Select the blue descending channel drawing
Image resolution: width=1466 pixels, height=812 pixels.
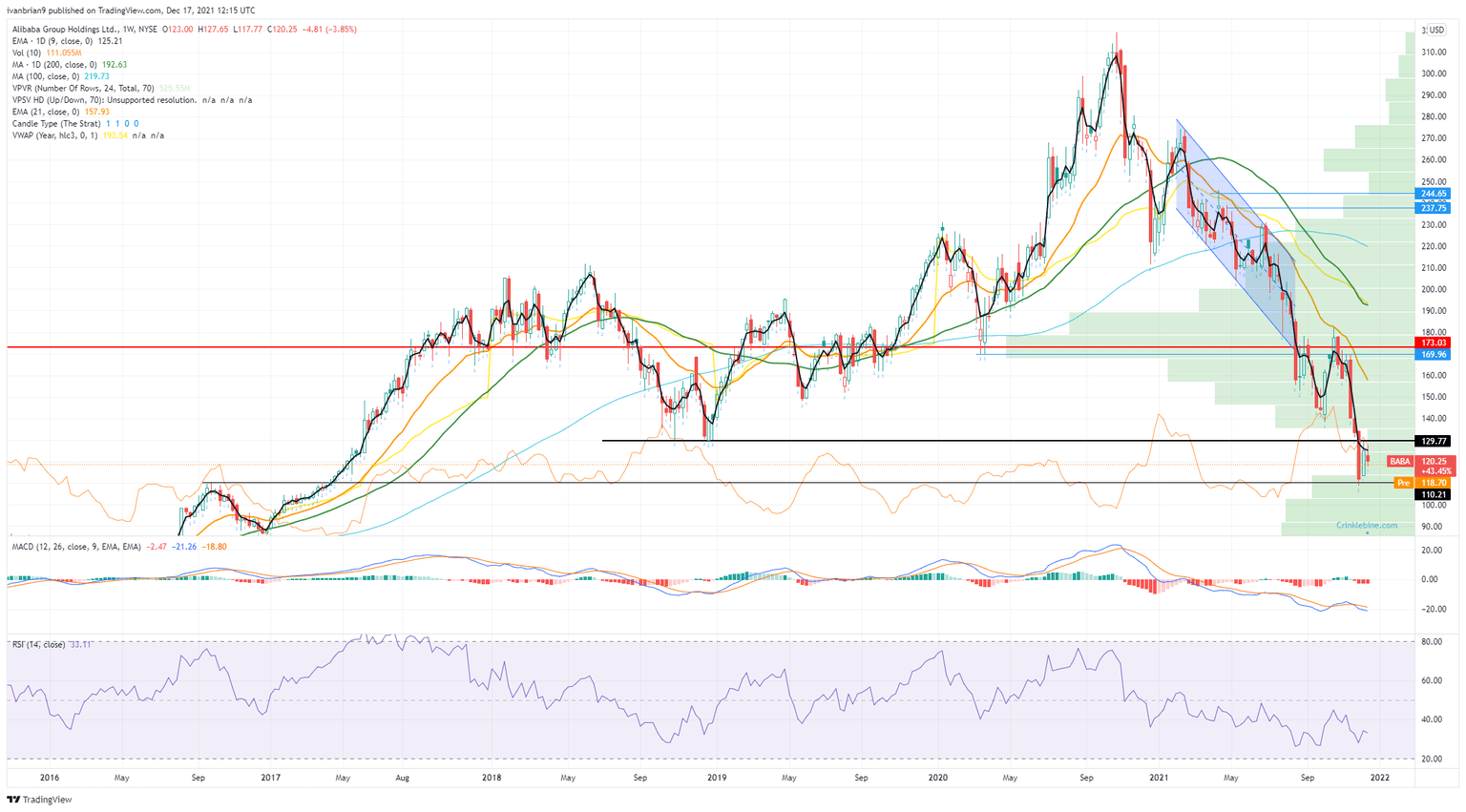click(x=1236, y=234)
